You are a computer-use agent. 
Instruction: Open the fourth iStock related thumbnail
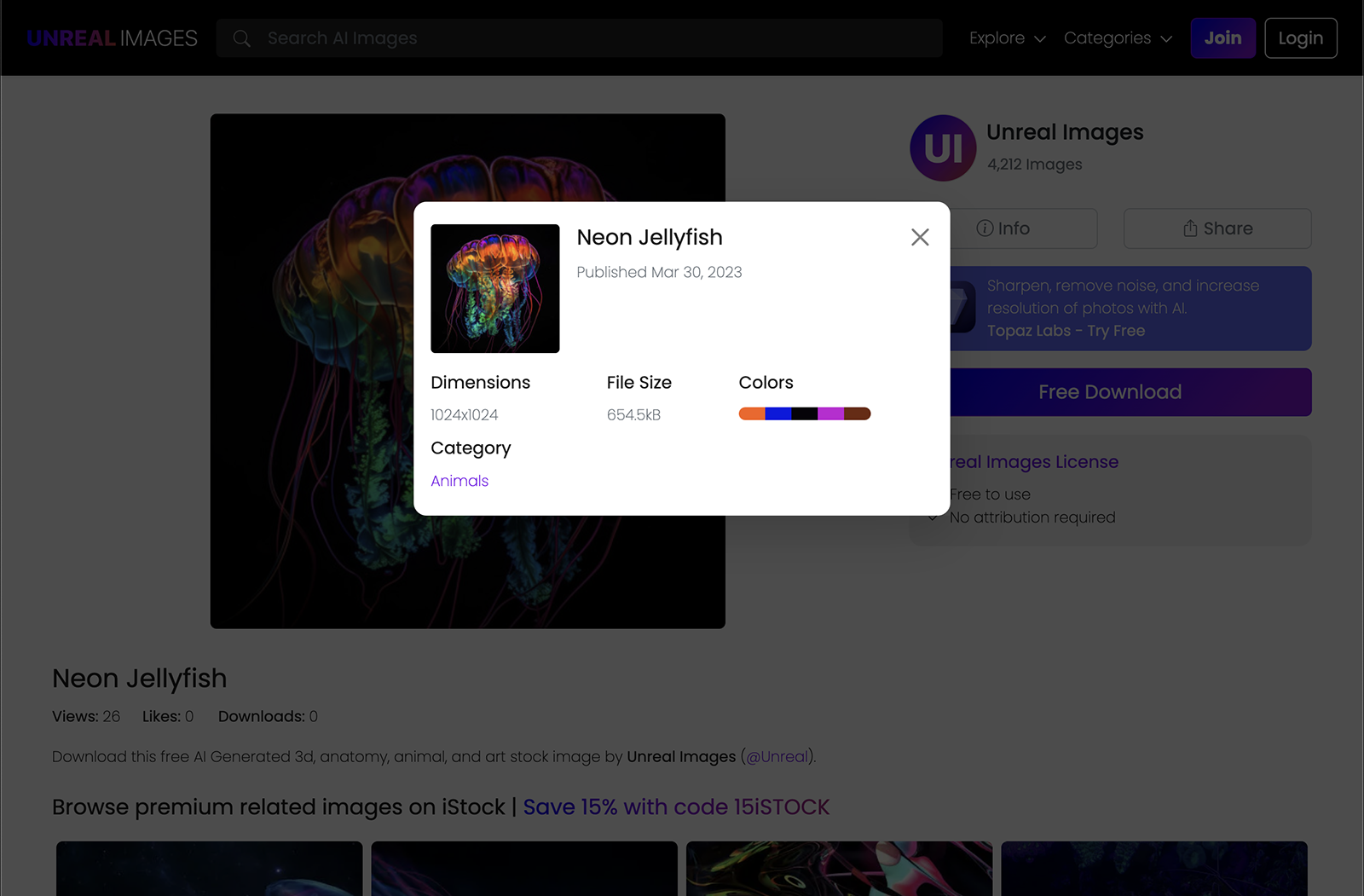tap(1154, 869)
